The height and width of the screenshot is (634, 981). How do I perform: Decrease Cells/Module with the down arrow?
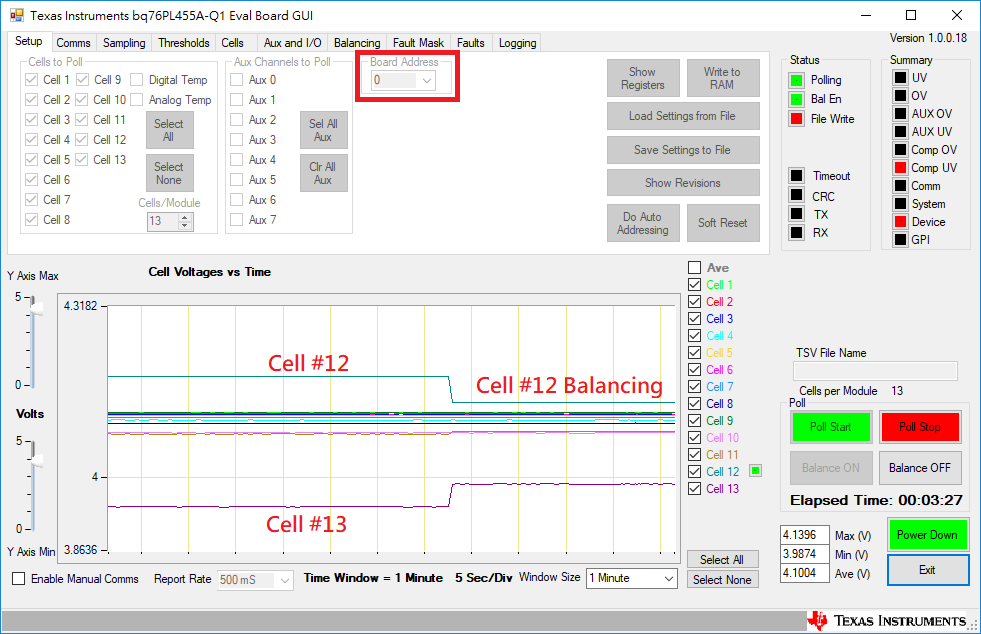click(x=185, y=225)
